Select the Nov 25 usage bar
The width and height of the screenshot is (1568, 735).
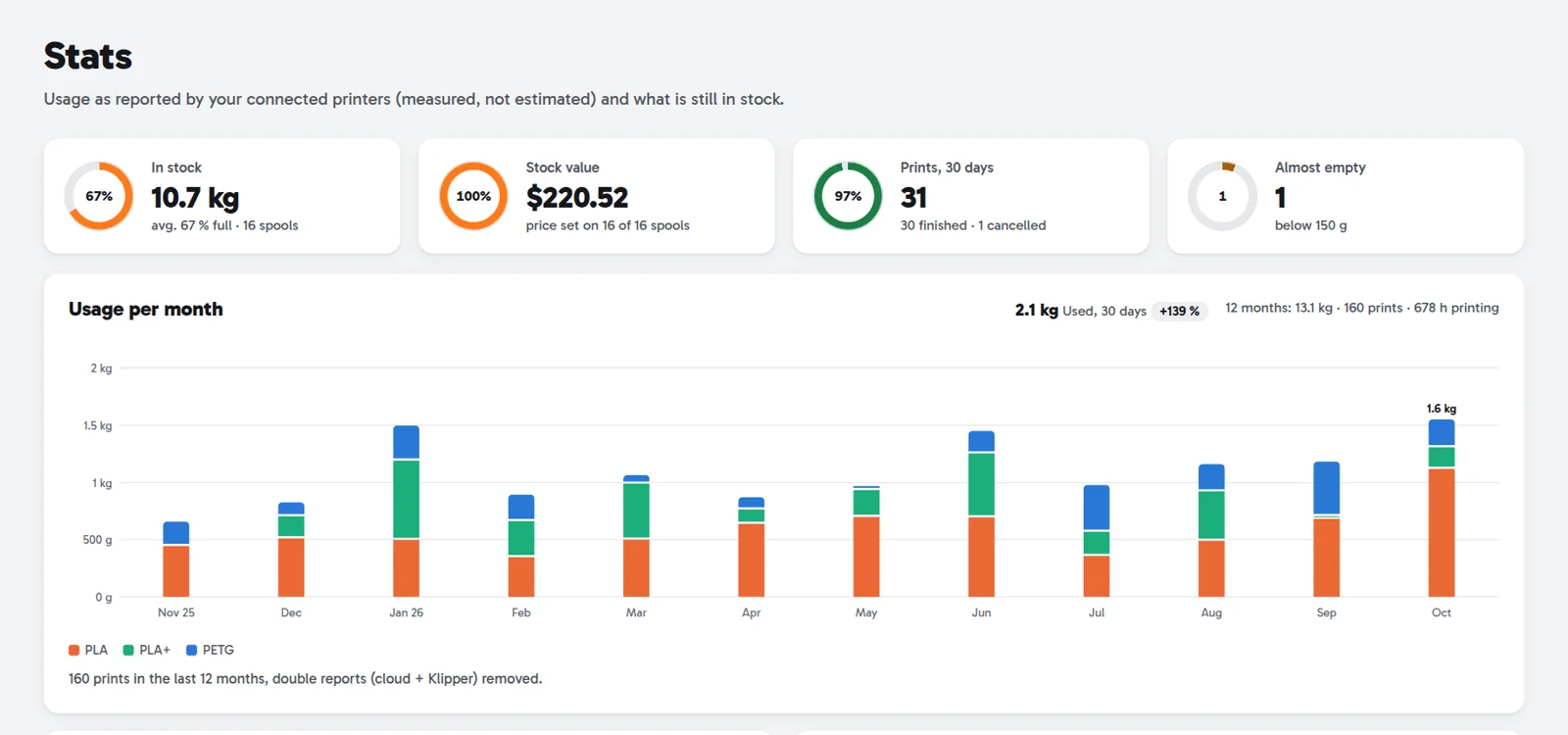(x=176, y=559)
